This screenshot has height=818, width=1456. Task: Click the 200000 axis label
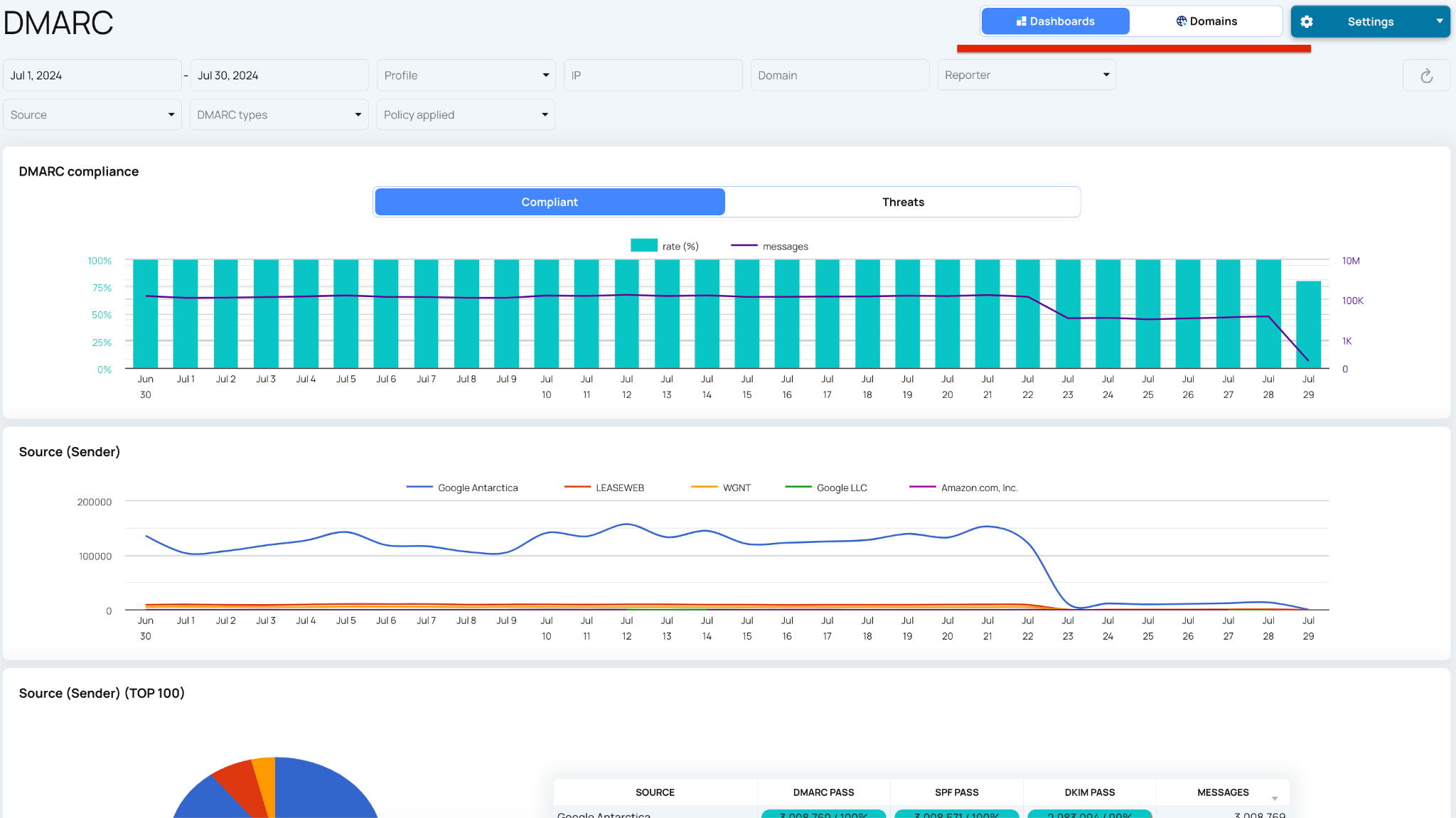95,502
